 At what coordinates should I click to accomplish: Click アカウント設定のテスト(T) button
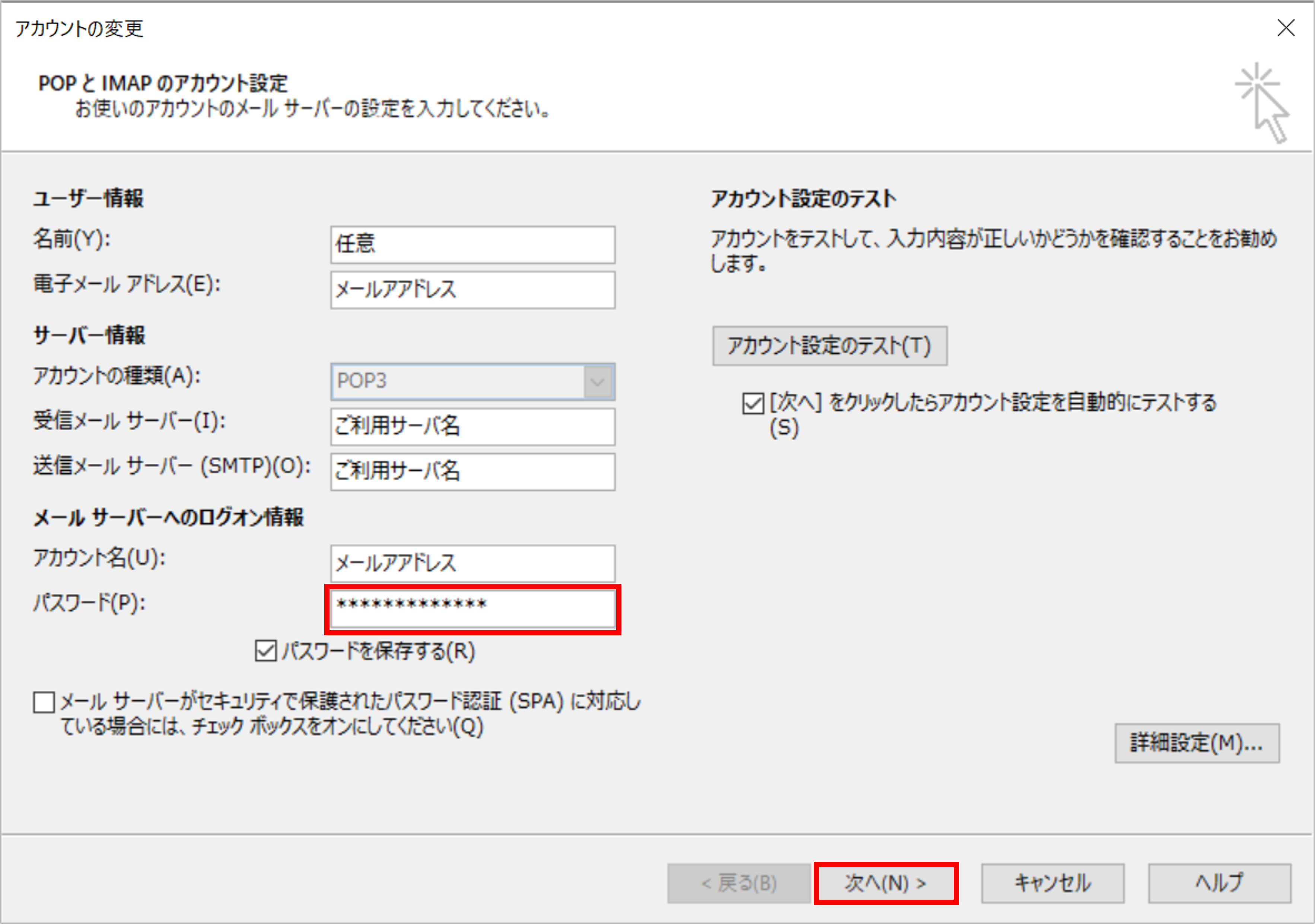point(830,346)
